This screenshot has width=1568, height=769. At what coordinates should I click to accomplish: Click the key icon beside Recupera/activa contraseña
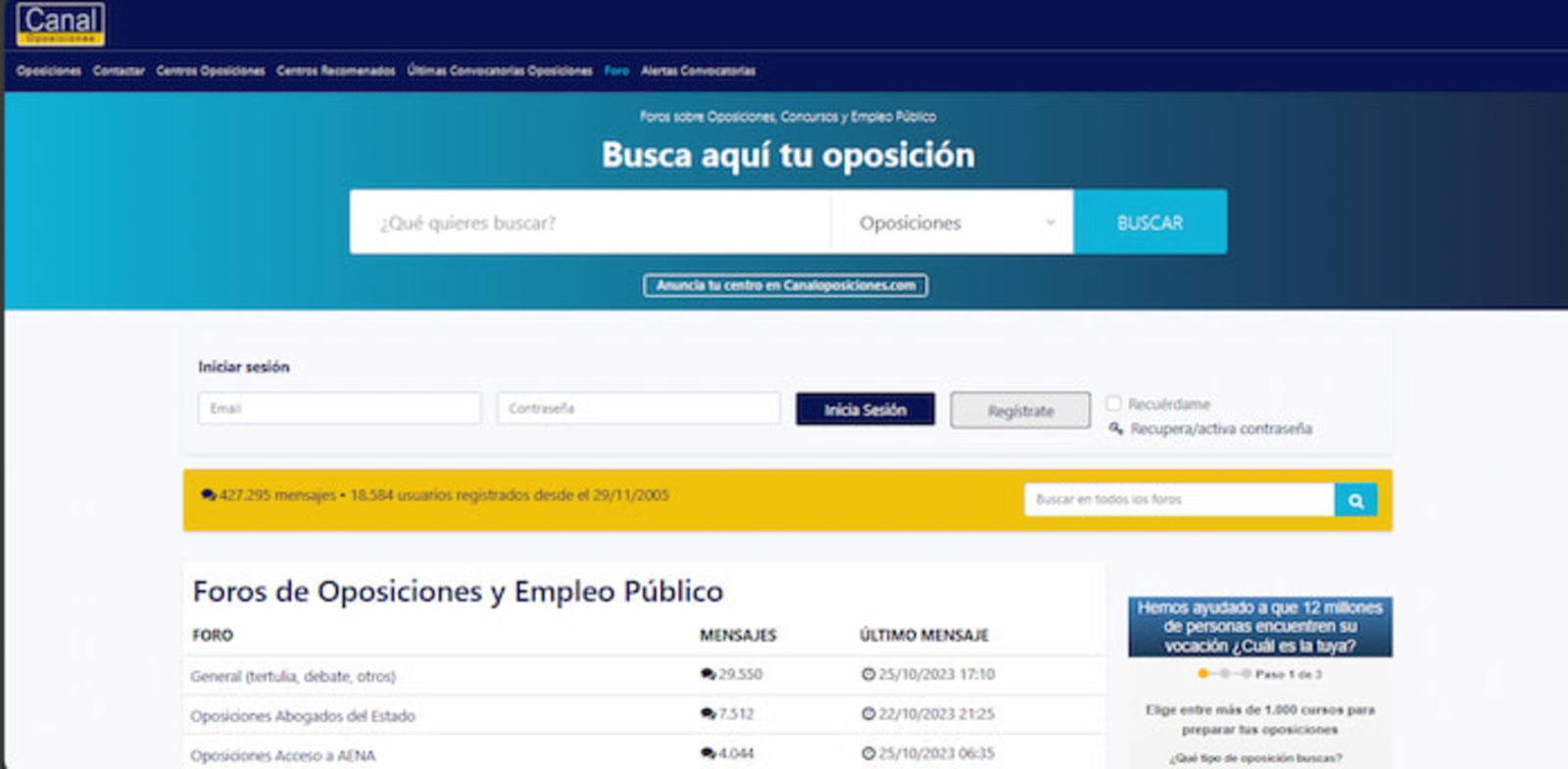[1115, 428]
